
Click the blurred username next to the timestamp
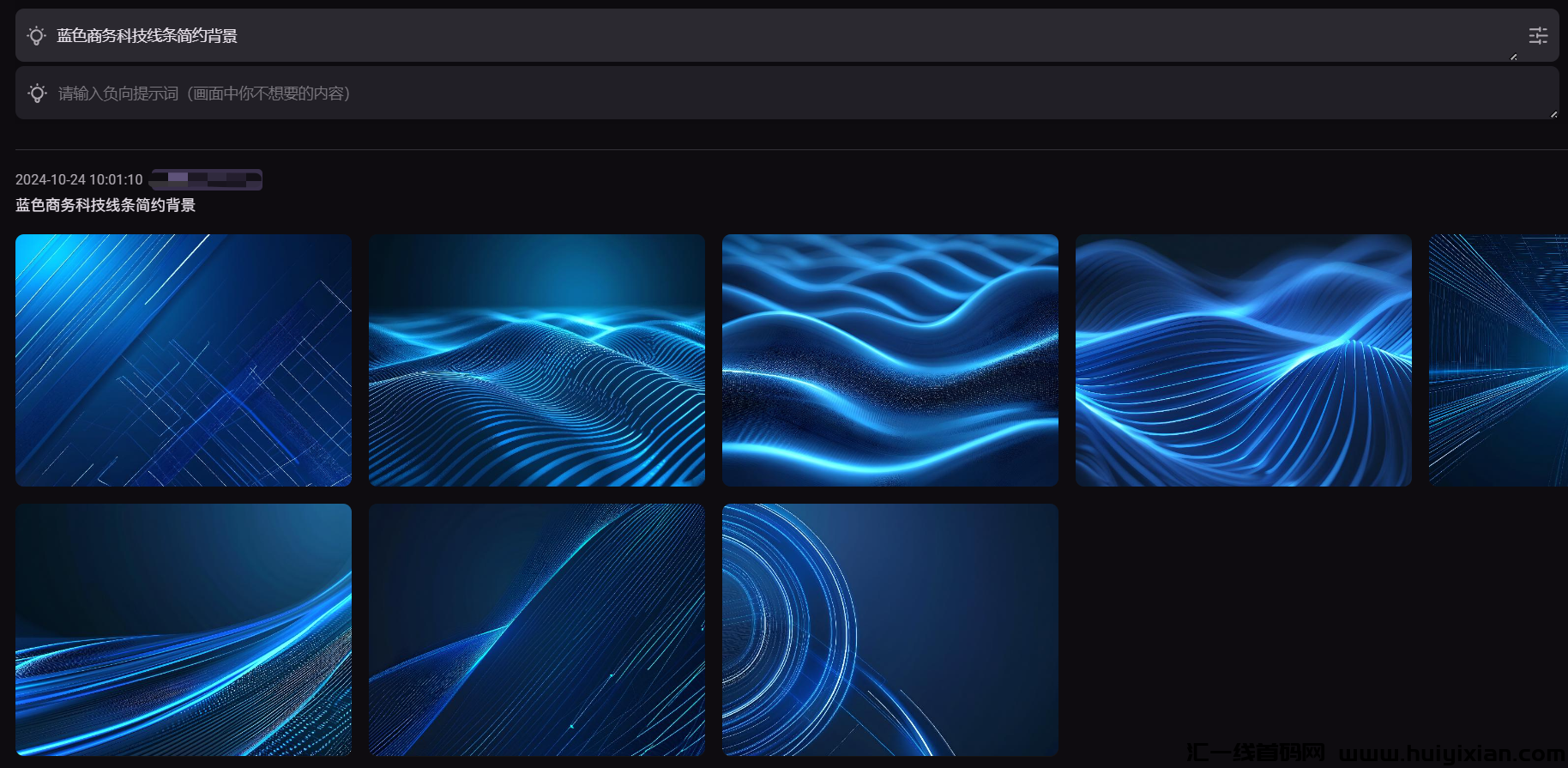(x=206, y=179)
